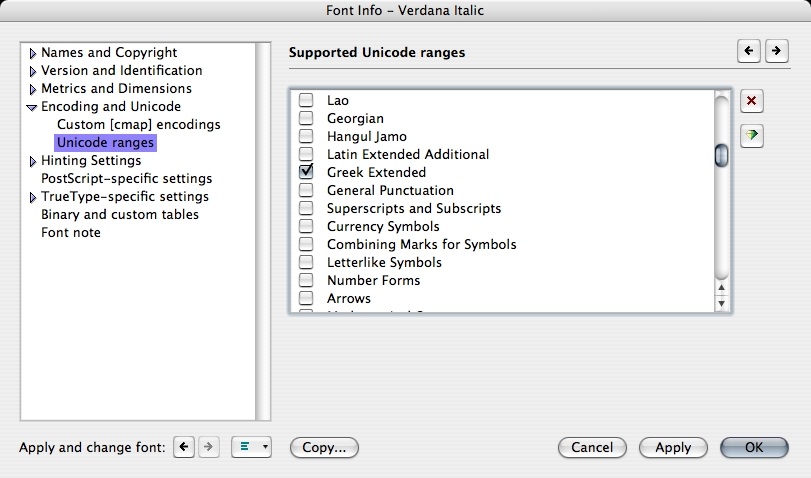Image resolution: width=811 pixels, height=478 pixels.
Task: Expand Version and Identification section
Action: (x=33, y=71)
